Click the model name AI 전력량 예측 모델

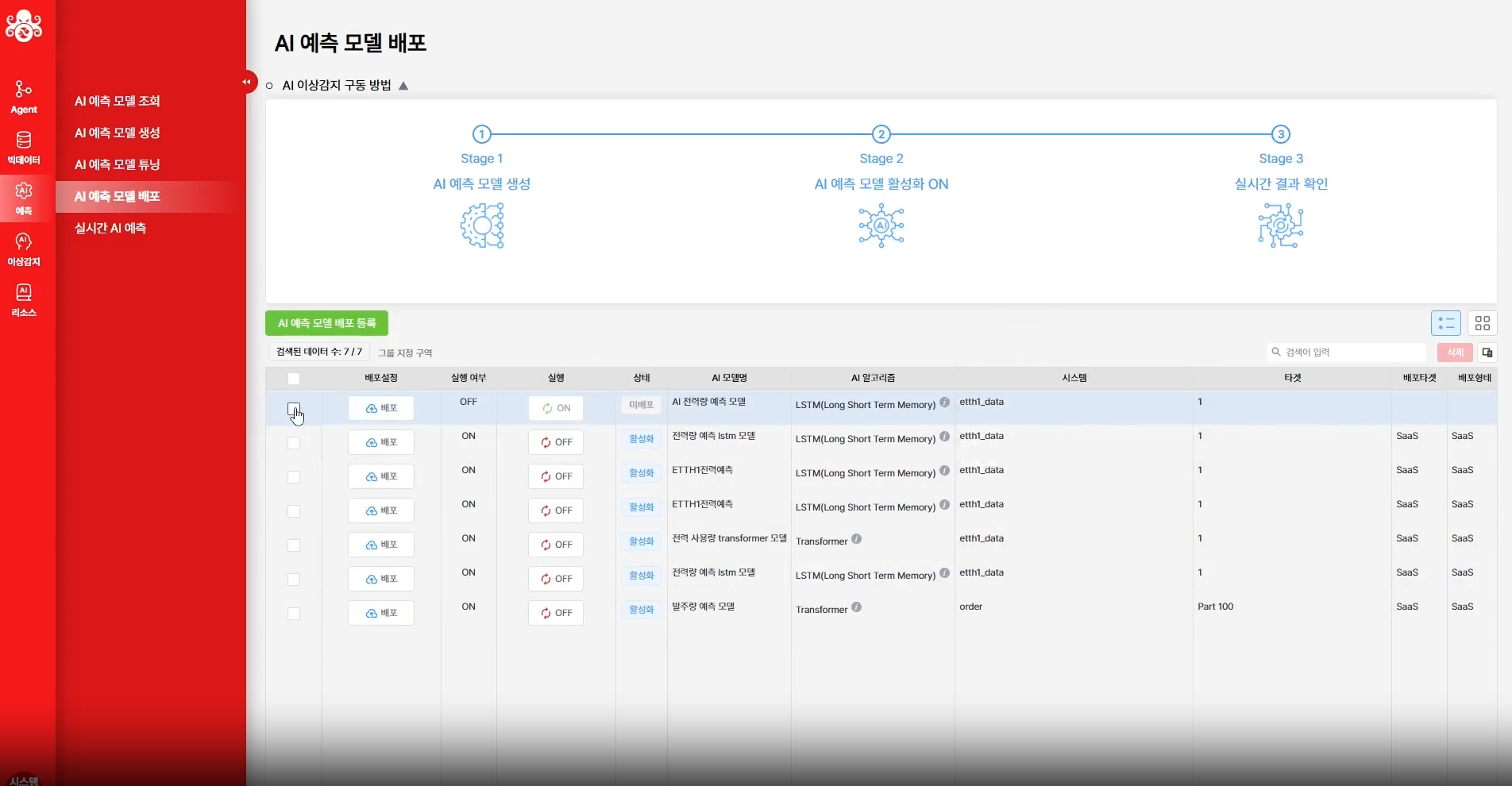[x=708, y=402]
